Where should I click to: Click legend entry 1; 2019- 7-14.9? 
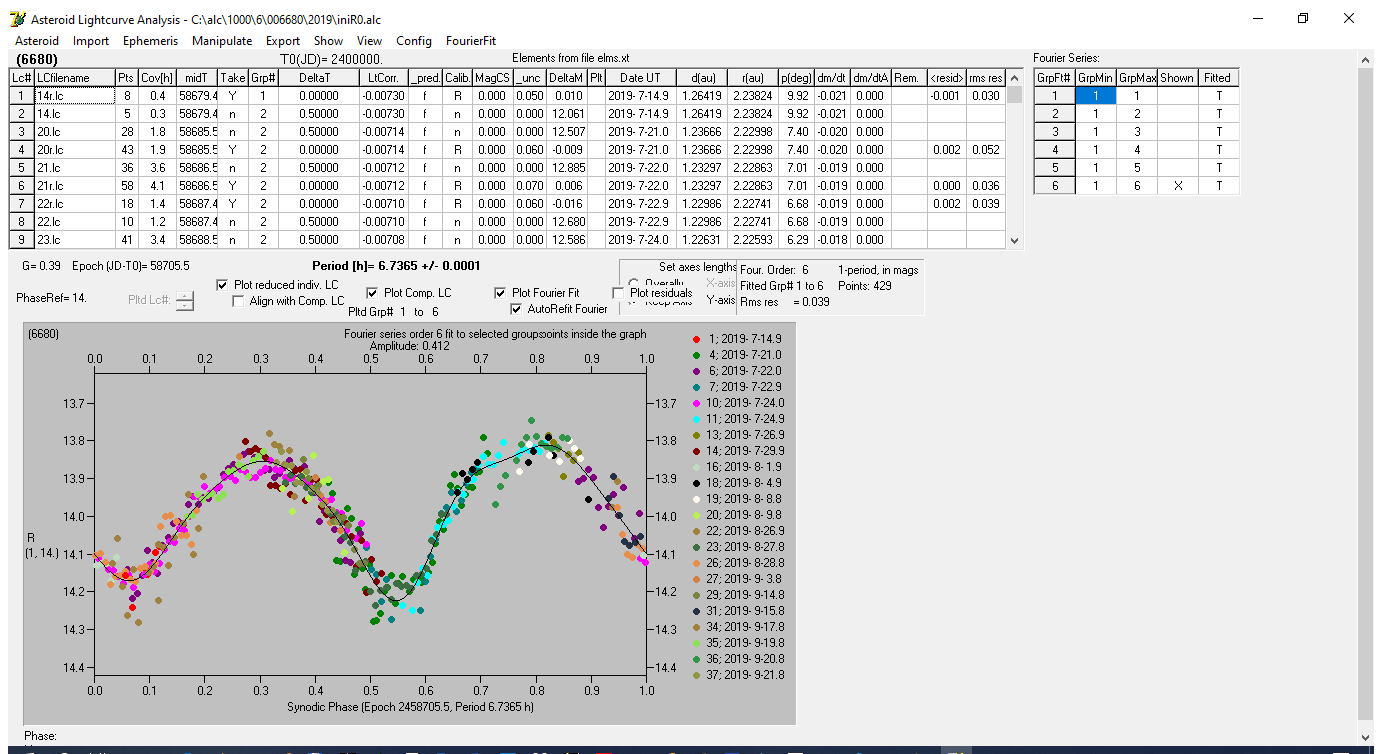pyautogui.click(x=738, y=339)
